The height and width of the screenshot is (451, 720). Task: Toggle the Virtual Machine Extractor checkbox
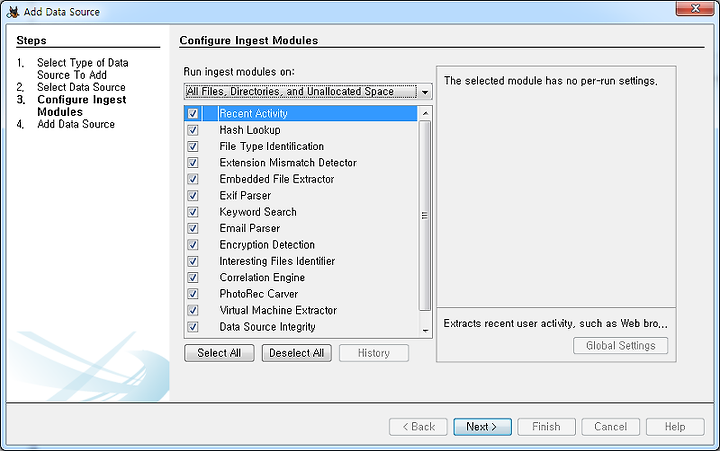pyautogui.click(x=193, y=310)
